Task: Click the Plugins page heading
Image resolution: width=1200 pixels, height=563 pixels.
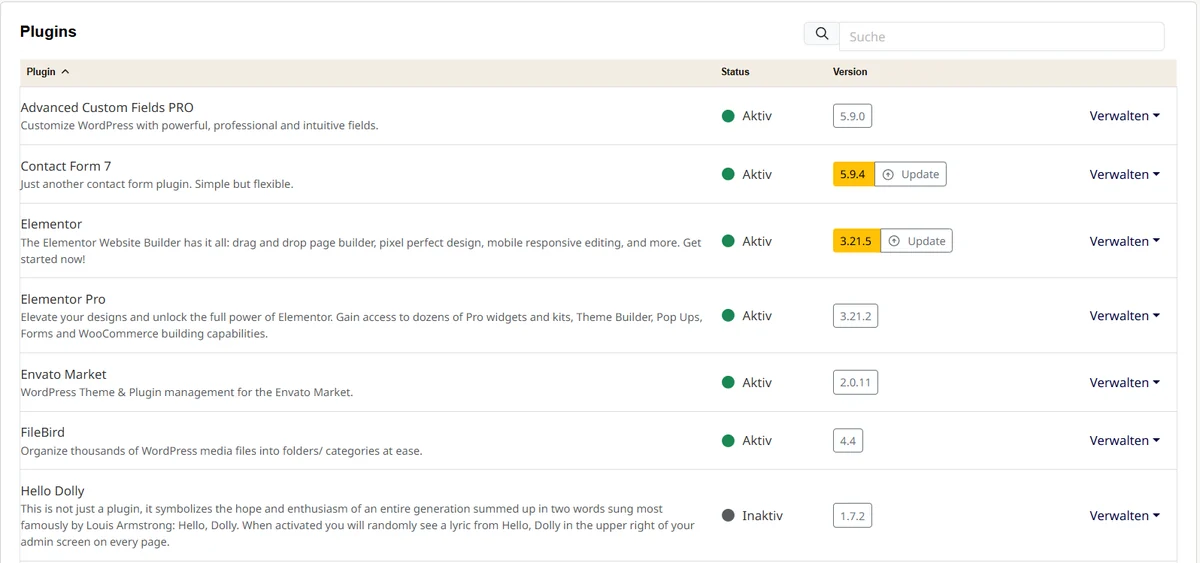Action: 48,31
